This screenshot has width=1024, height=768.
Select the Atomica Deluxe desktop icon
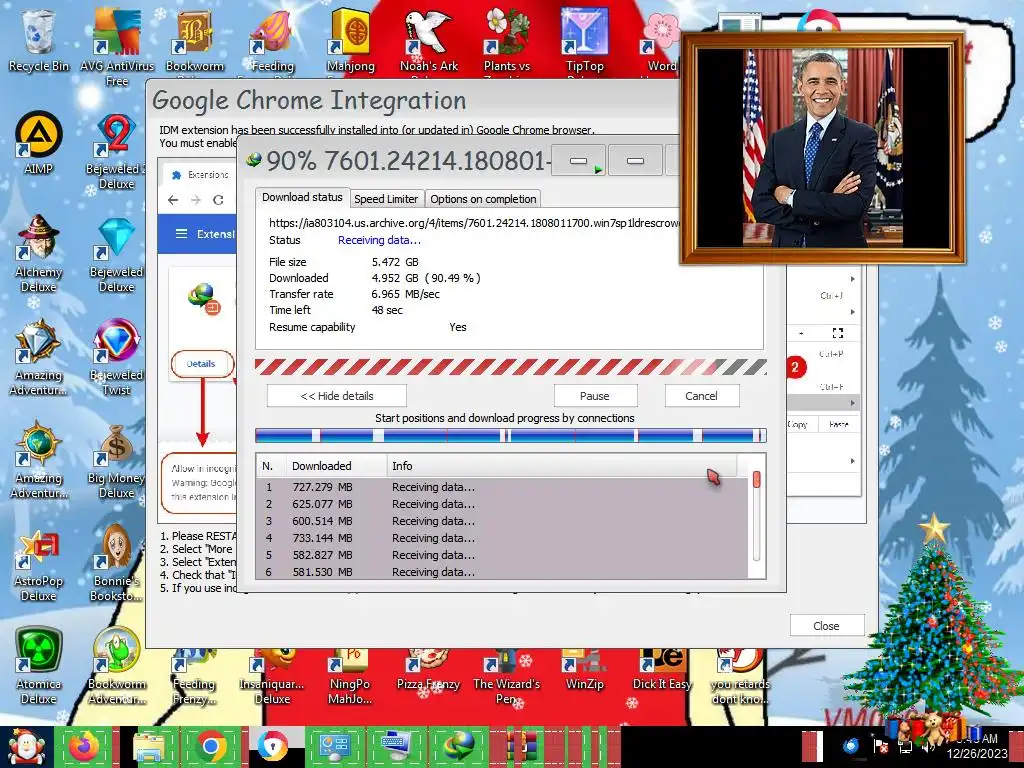click(39, 666)
